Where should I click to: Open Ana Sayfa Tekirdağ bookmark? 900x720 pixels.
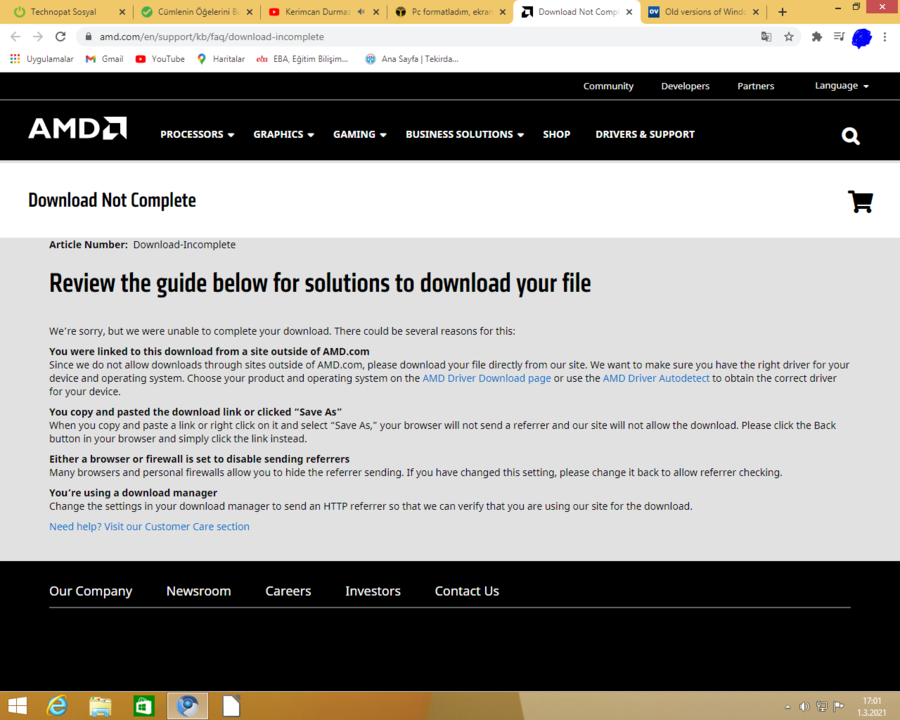(412, 59)
